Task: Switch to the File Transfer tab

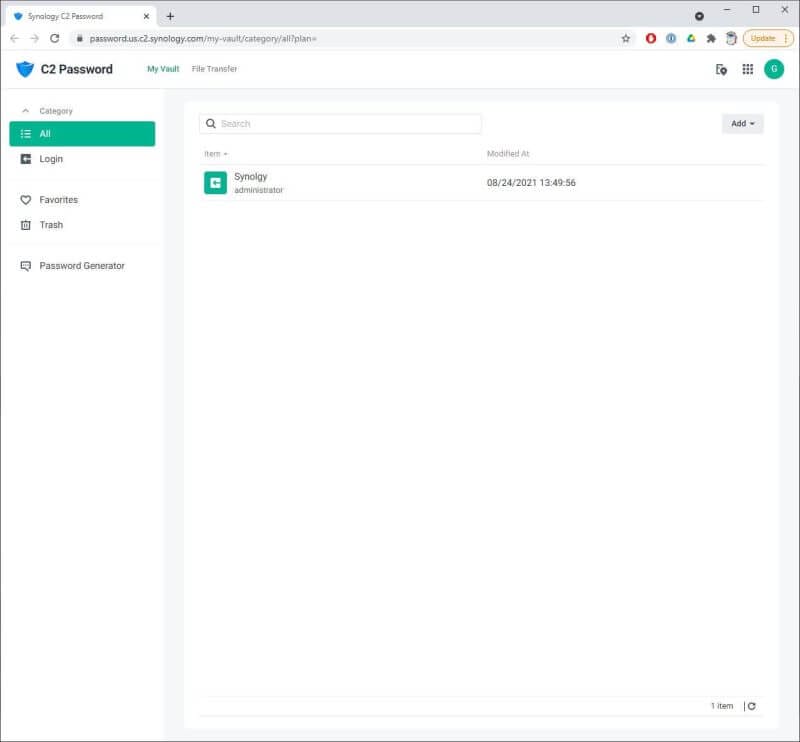Action: pos(214,68)
